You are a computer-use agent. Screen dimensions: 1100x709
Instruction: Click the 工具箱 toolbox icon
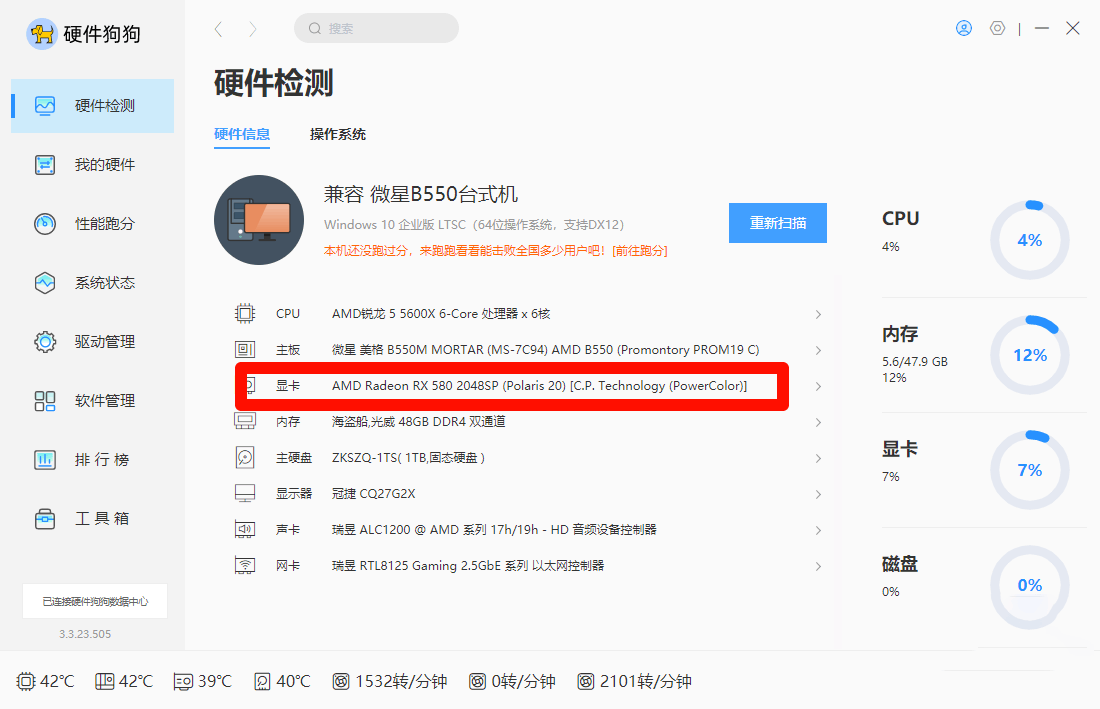(45, 518)
